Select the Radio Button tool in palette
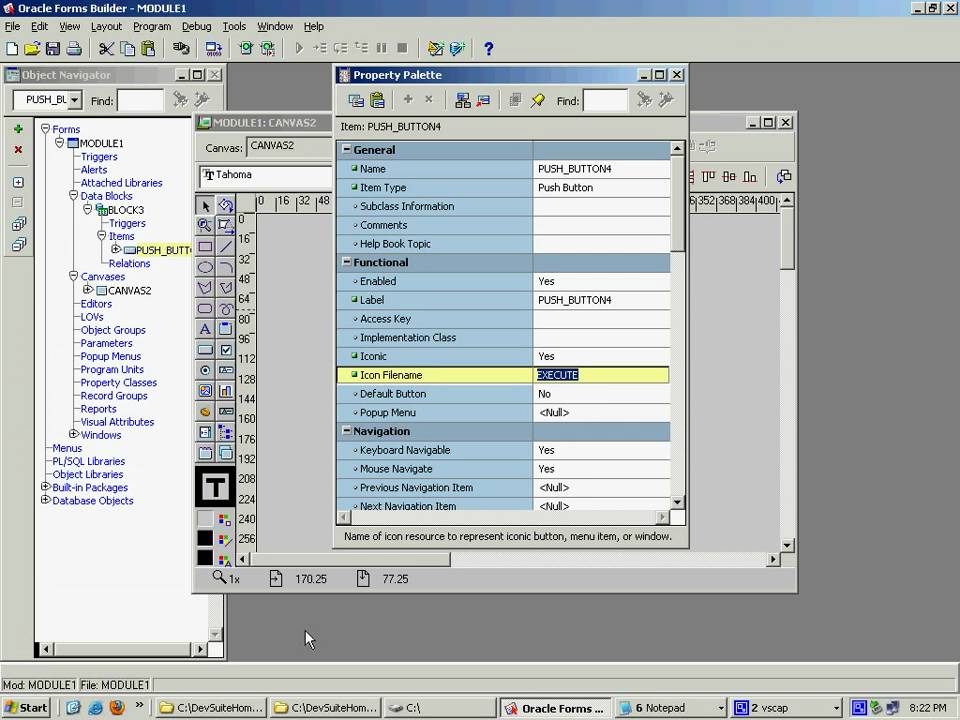The image size is (960, 720). pyautogui.click(x=205, y=370)
